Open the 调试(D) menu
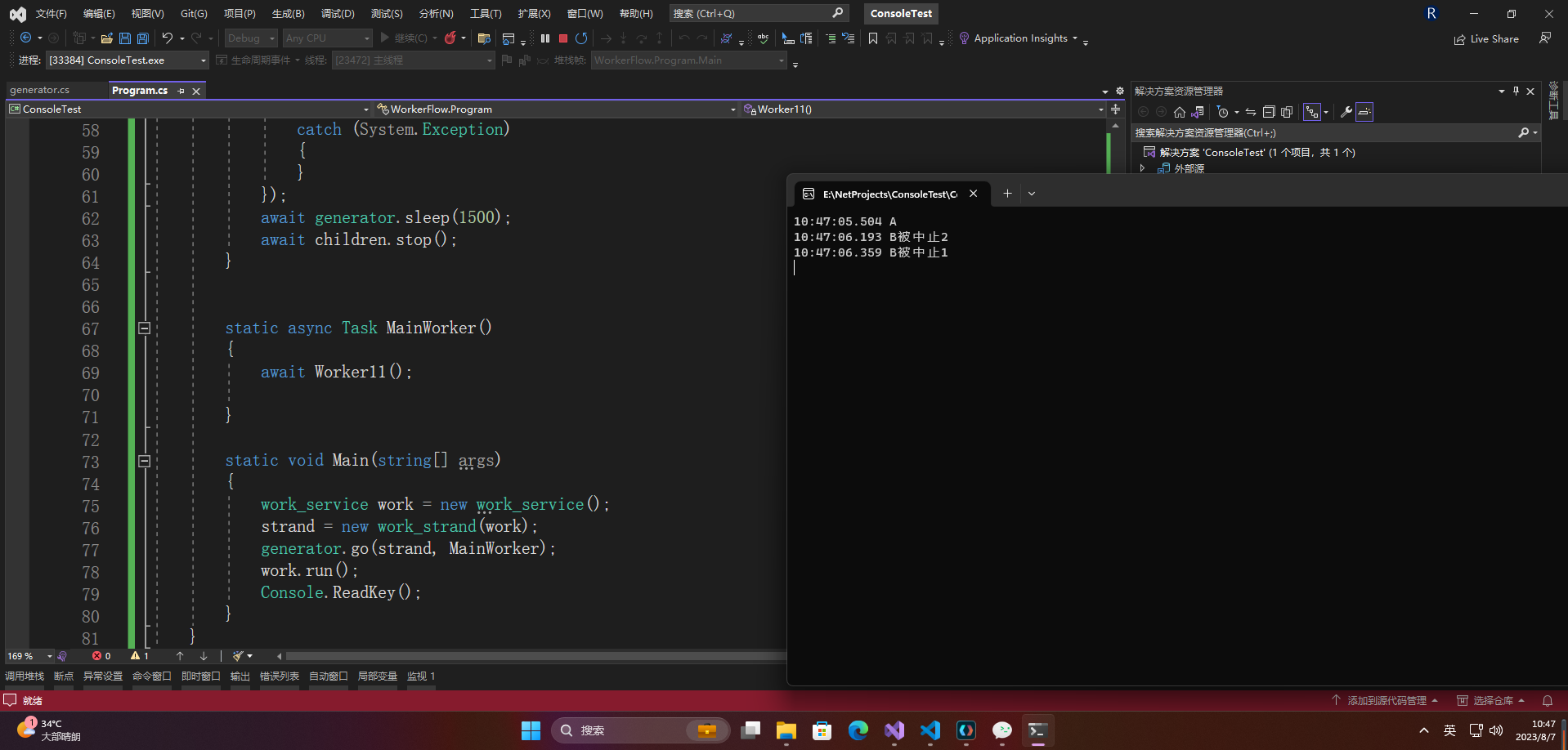The height and width of the screenshot is (750, 1568). pyautogui.click(x=338, y=13)
